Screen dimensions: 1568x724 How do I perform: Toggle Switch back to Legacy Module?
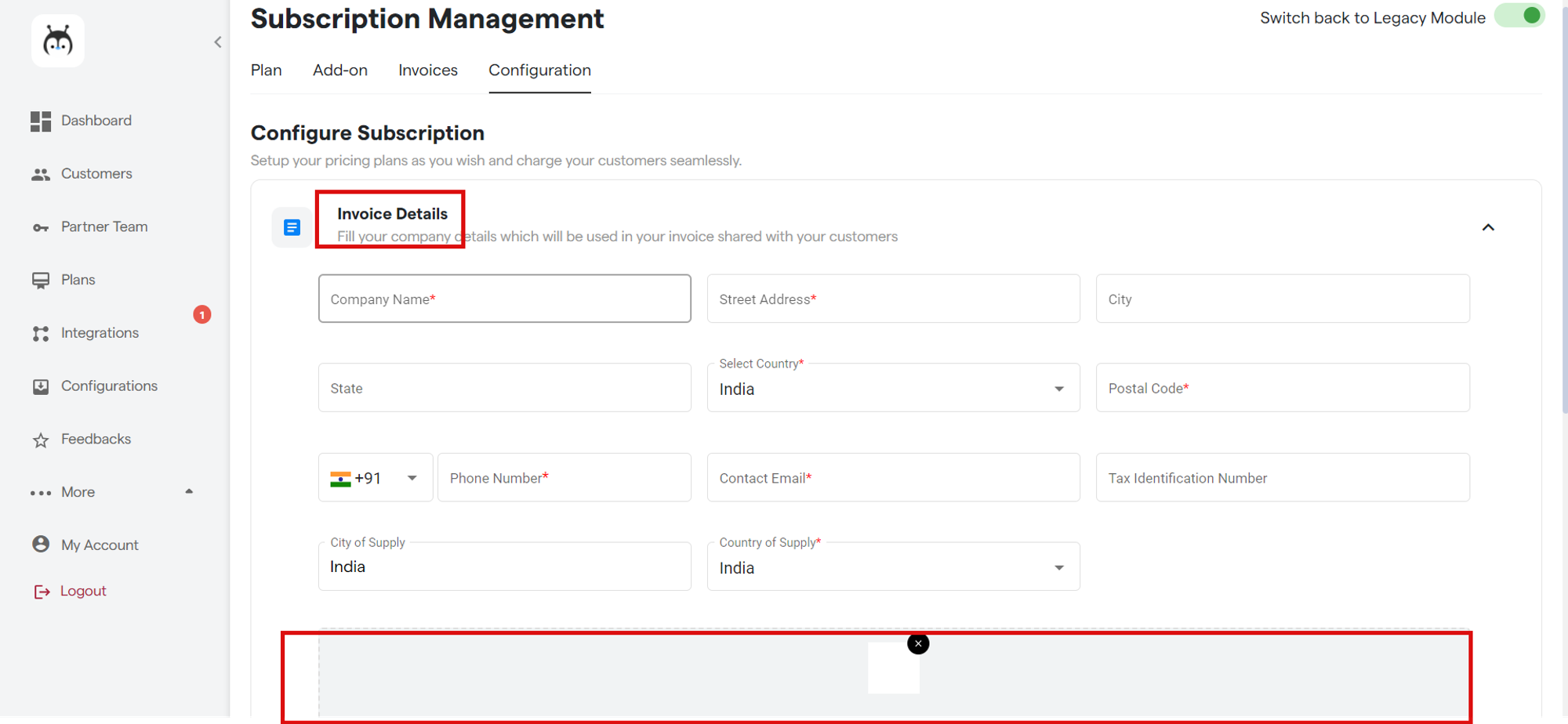(1519, 16)
